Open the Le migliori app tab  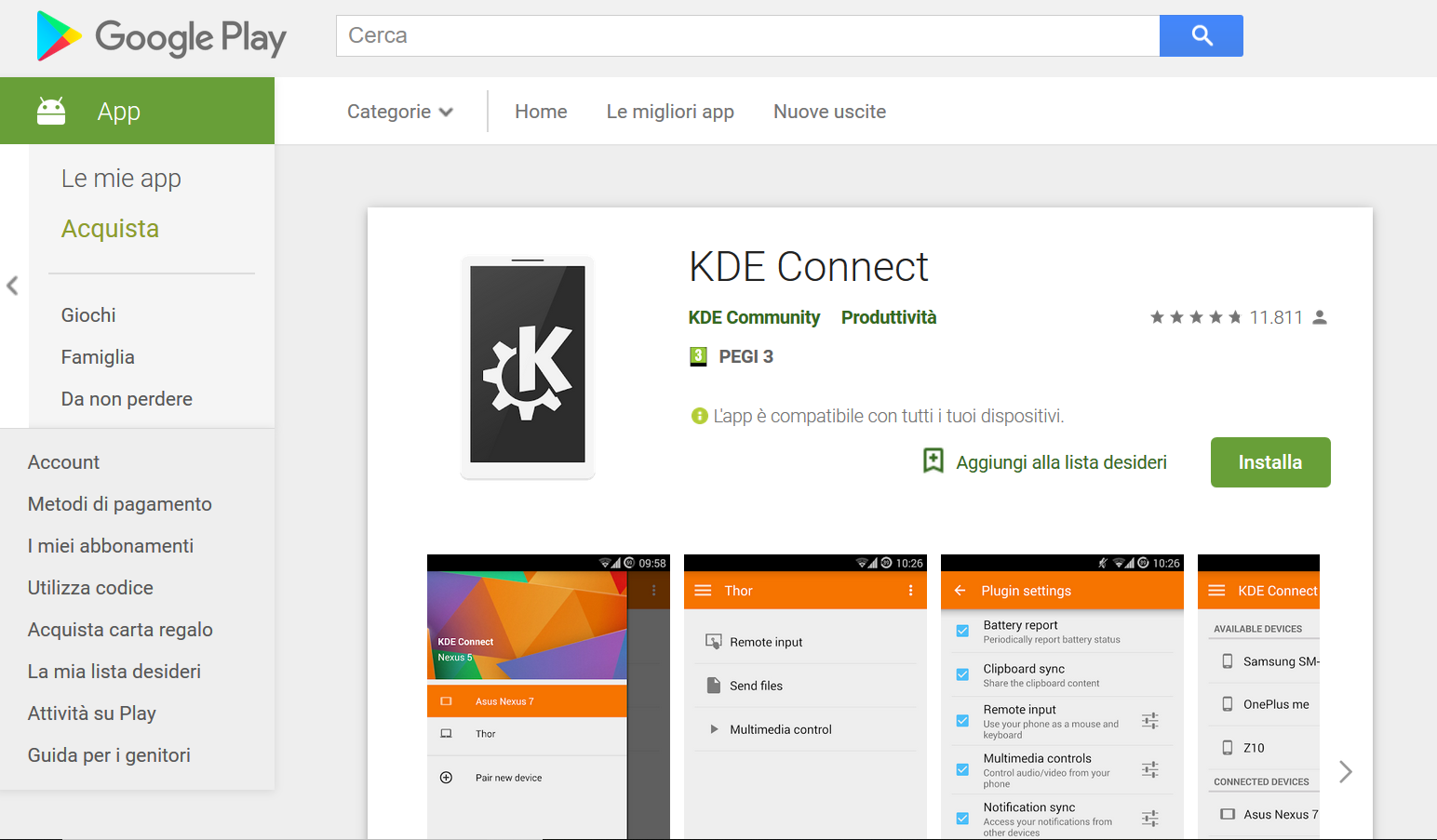click(670, 112)
